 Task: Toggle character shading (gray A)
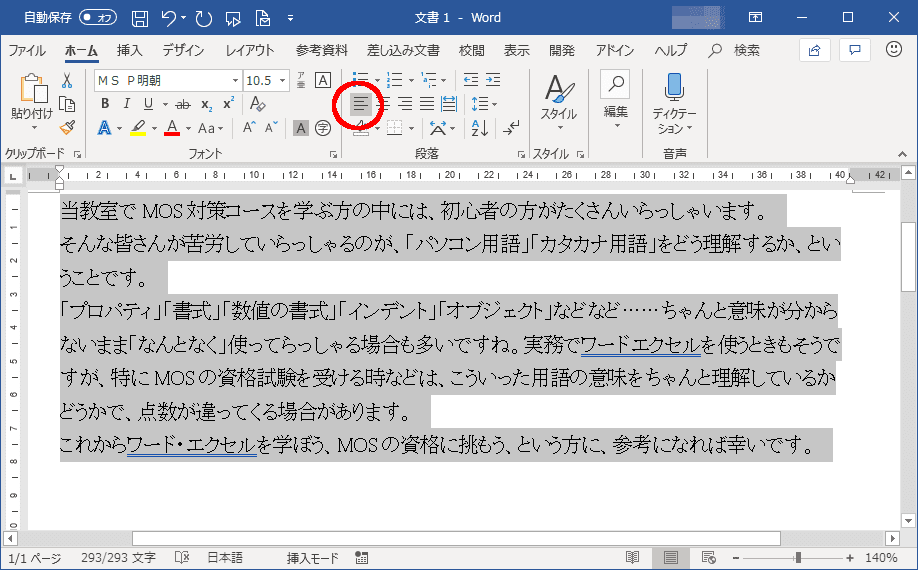300,128
